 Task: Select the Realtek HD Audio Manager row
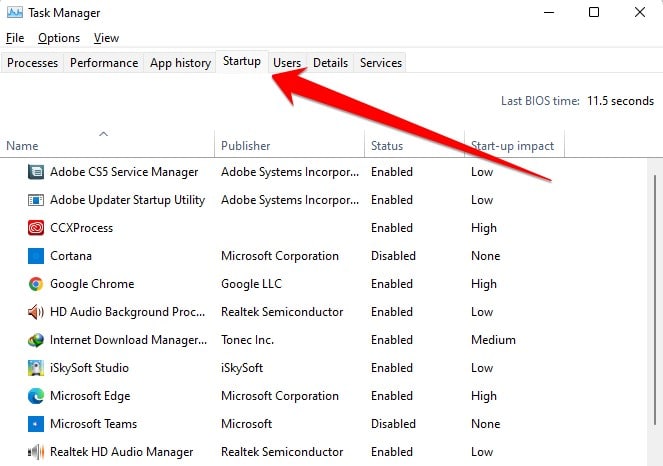coord(323,452)
